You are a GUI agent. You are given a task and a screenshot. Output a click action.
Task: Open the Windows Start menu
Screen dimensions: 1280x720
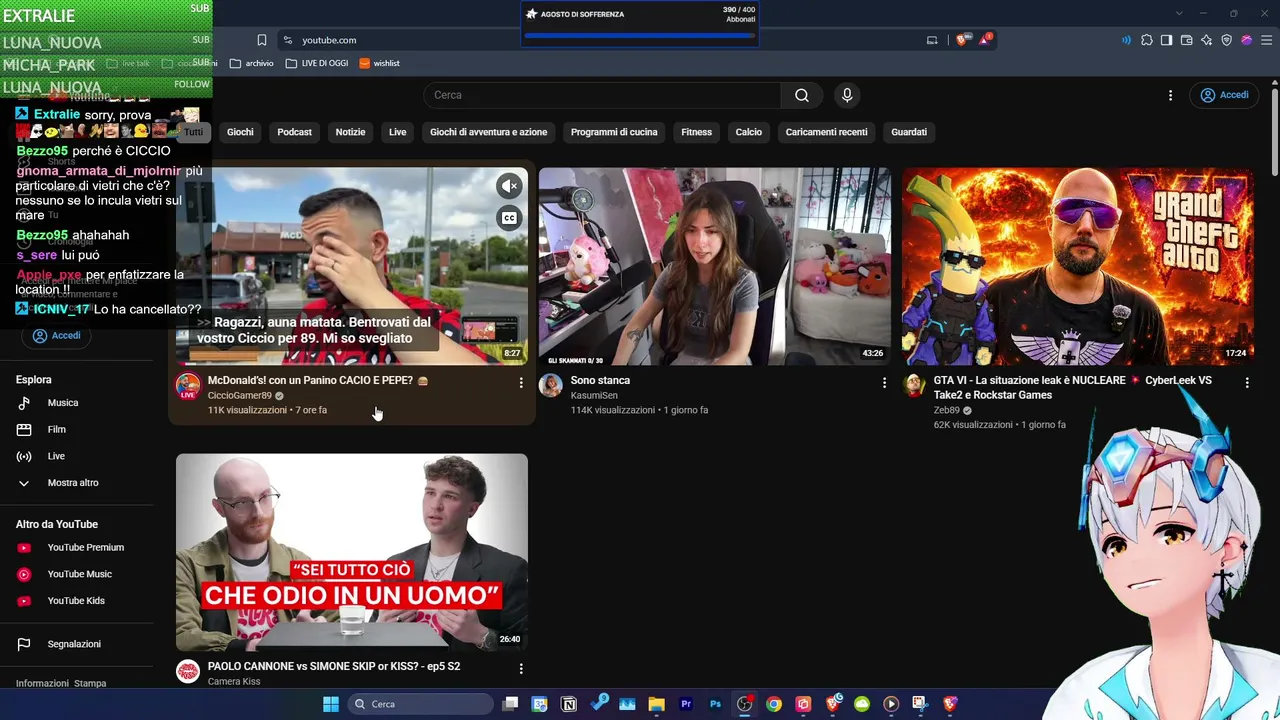(x=331, y=704)
